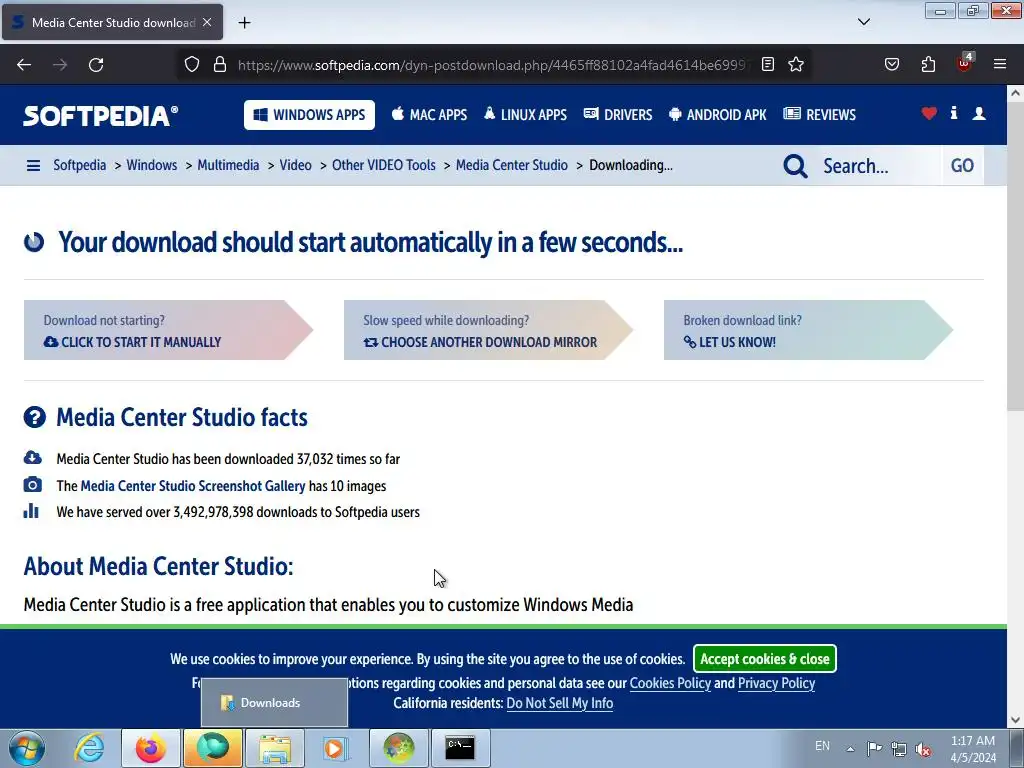Open the network tray icon
This screenshot has height=768, width=1024.
tap(899, 749)
